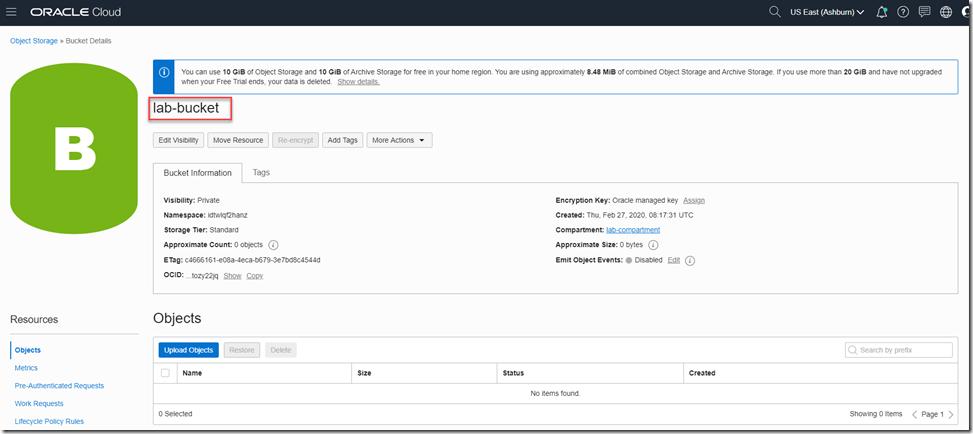
Task: Open the support chat icon
Action: (x=924, y=12)
